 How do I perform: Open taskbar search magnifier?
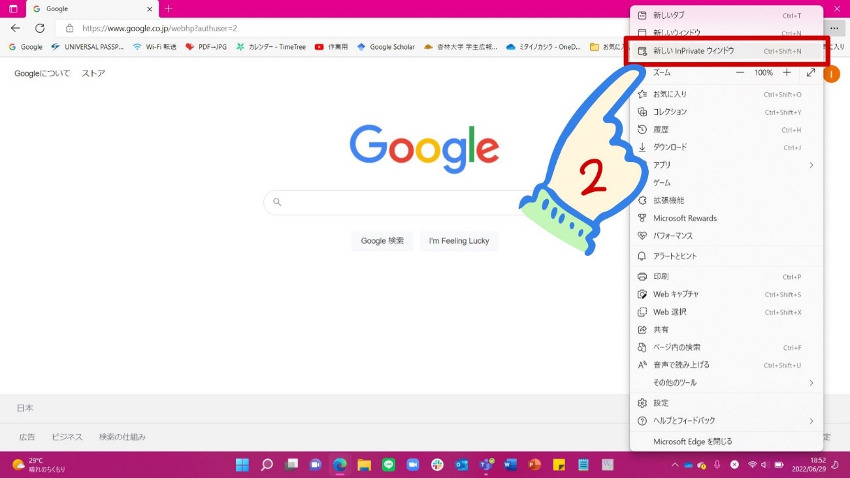click(x=267, y=465)
